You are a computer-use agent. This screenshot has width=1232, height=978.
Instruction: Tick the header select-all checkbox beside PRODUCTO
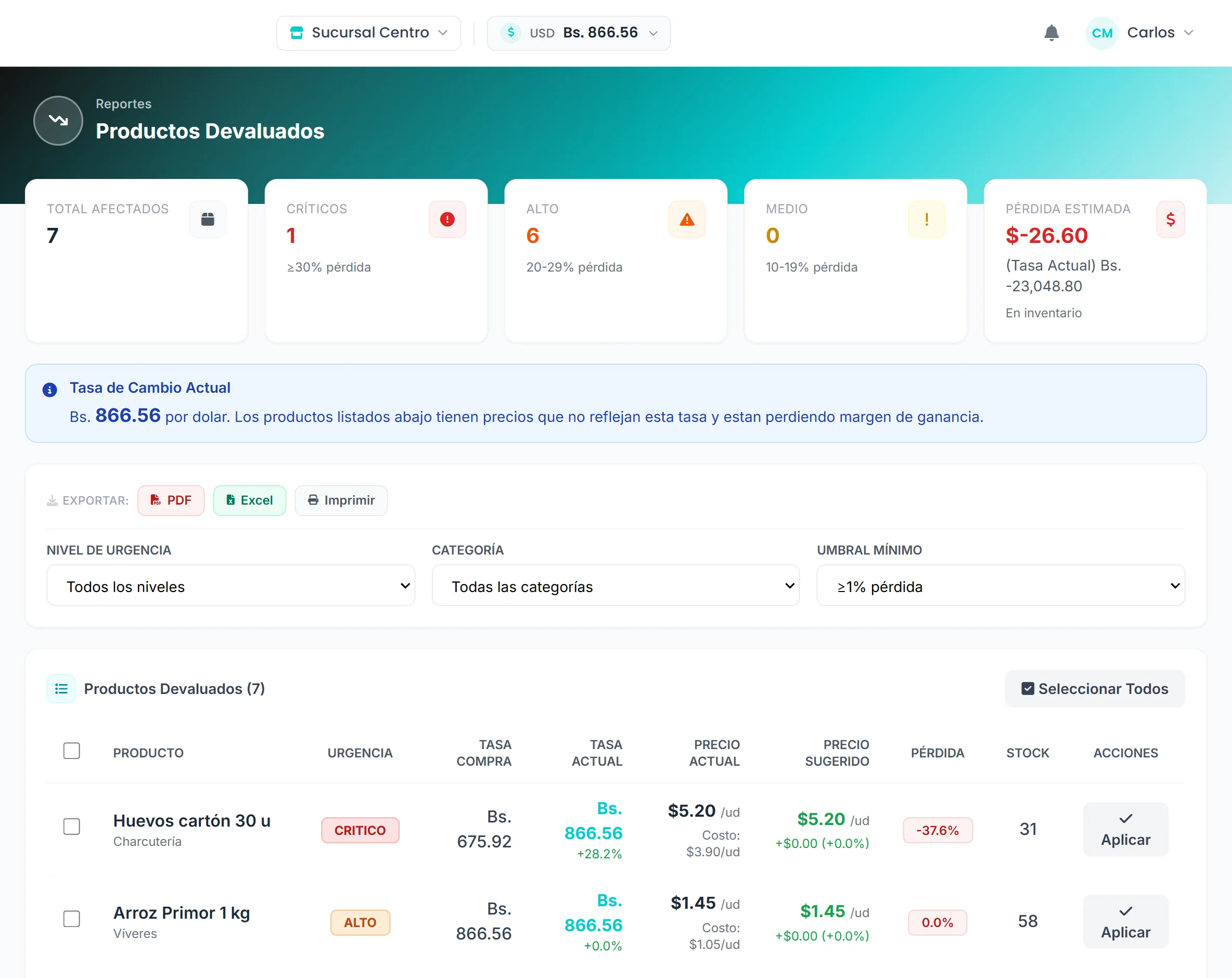point(71,751)
